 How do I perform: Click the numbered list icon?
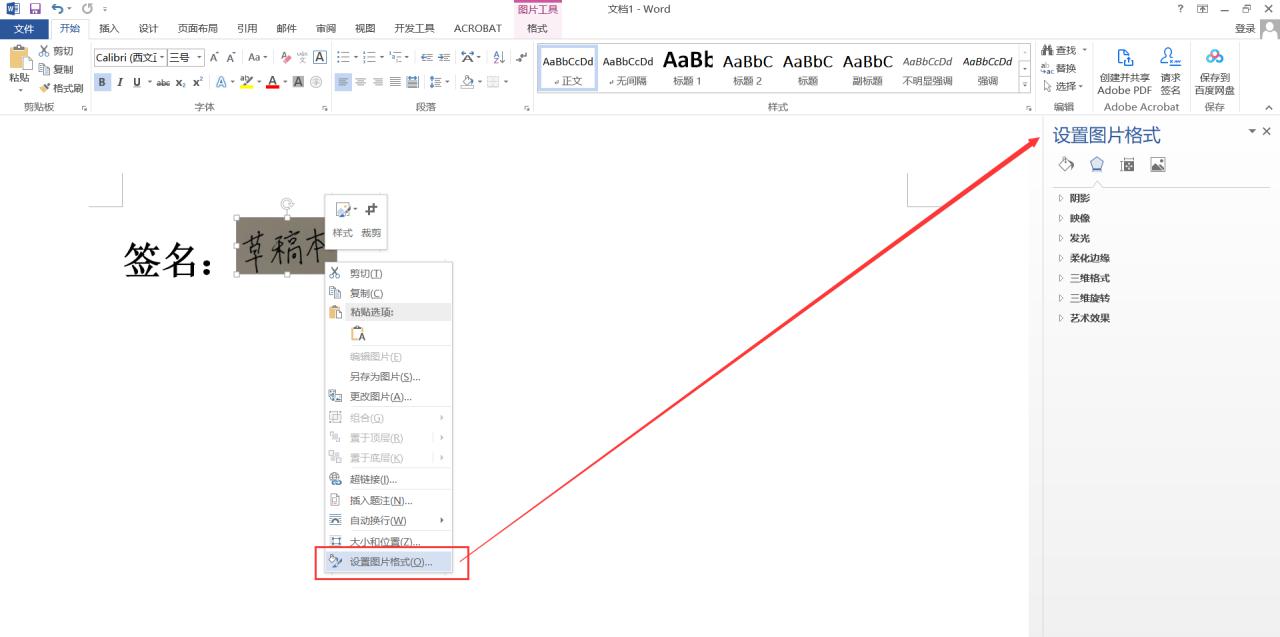pyautogui.click(x=369, y=57)
